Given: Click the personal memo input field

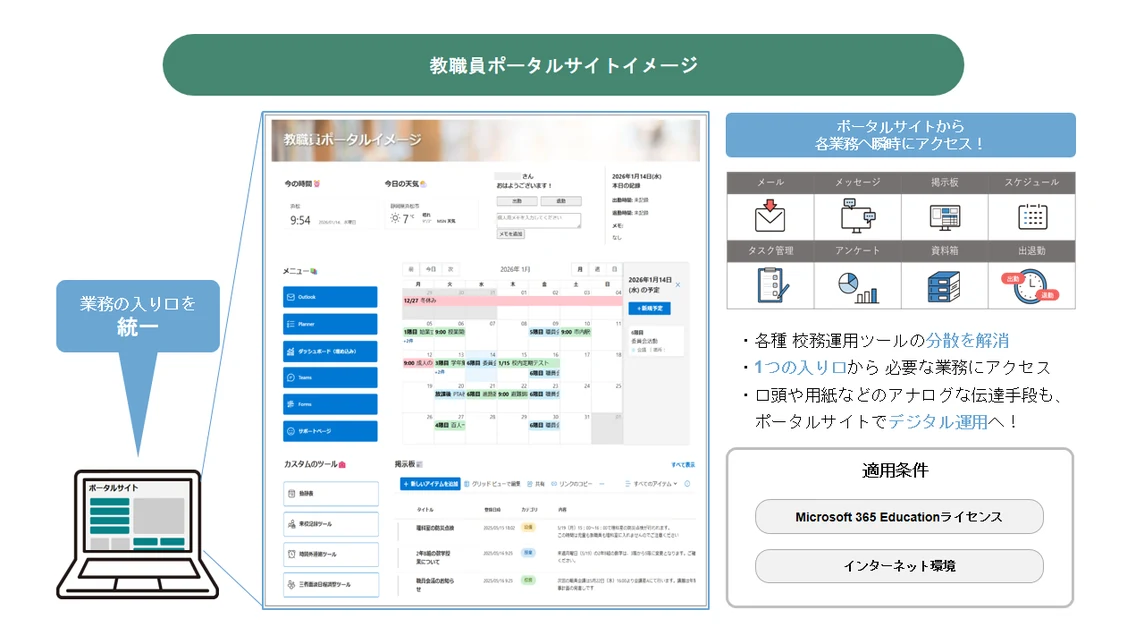Looking at the screenshot, I should pyautogui.click(x=538, y=220).
